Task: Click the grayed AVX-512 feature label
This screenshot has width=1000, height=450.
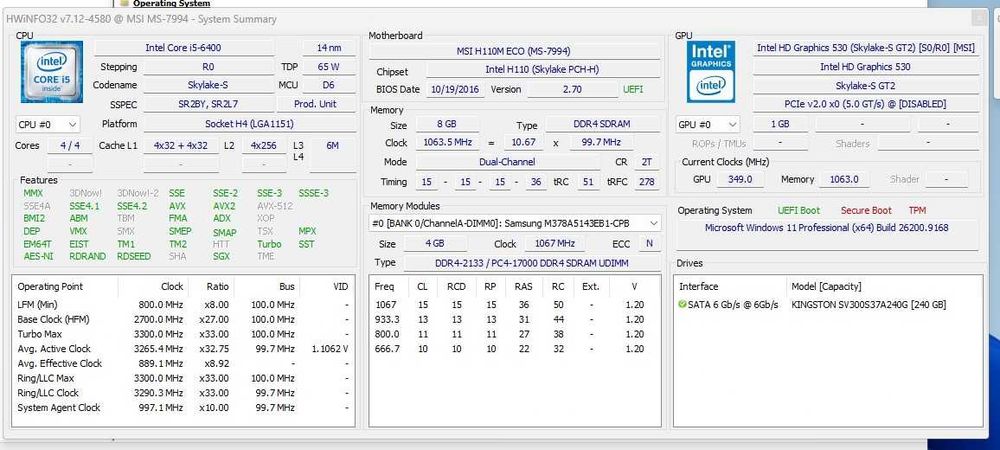Action: (x=275, y=206)
